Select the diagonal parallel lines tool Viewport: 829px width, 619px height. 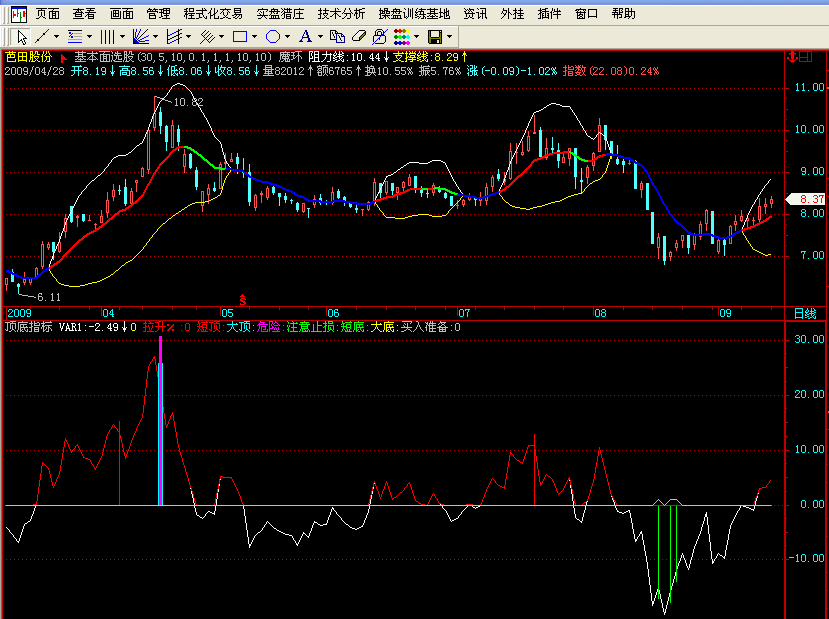tap(207, 37)
